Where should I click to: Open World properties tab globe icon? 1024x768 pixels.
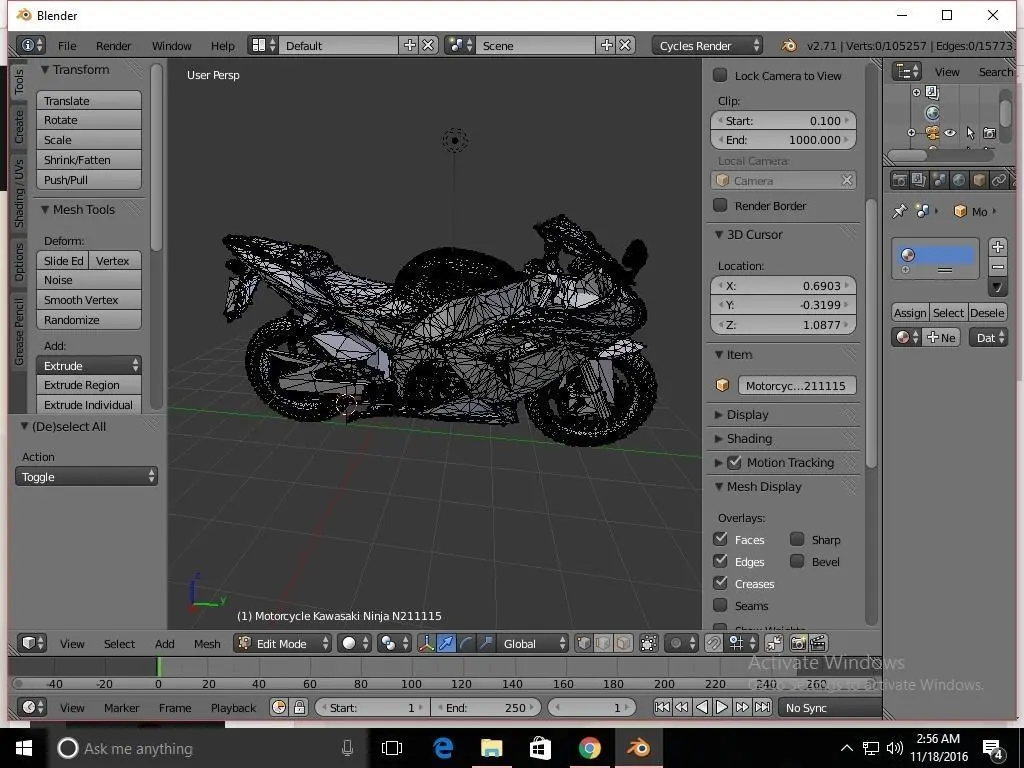(x=959, y=180)
